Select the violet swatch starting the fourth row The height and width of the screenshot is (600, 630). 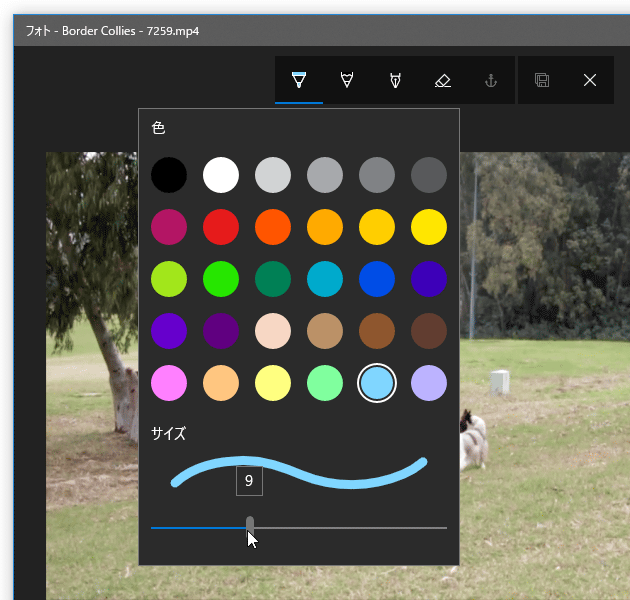pyautogui.click(x=169, y=331)
